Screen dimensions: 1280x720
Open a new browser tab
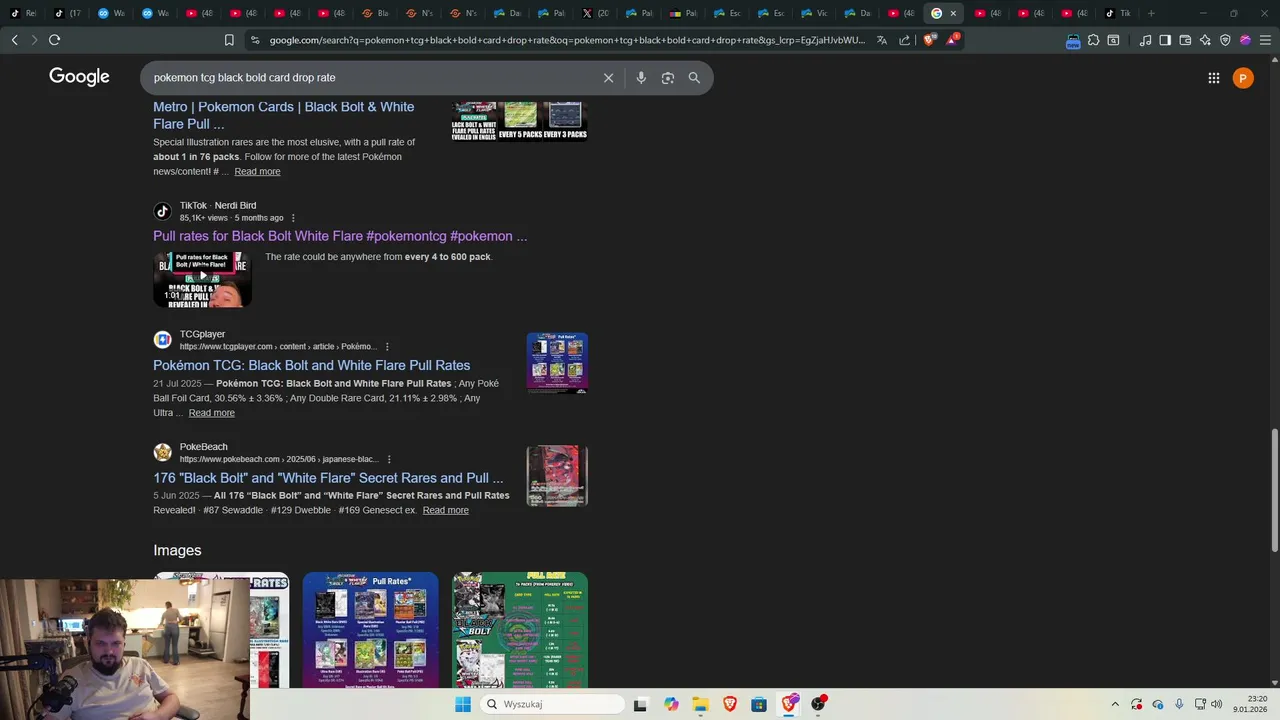click(x=1151, y=13)
